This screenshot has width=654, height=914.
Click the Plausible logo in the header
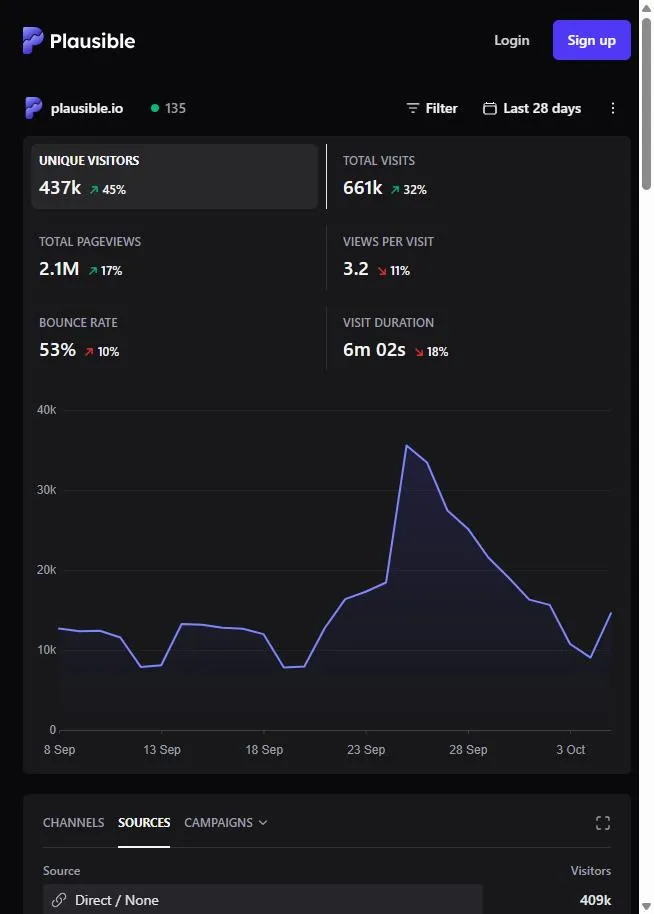point(79,41)
